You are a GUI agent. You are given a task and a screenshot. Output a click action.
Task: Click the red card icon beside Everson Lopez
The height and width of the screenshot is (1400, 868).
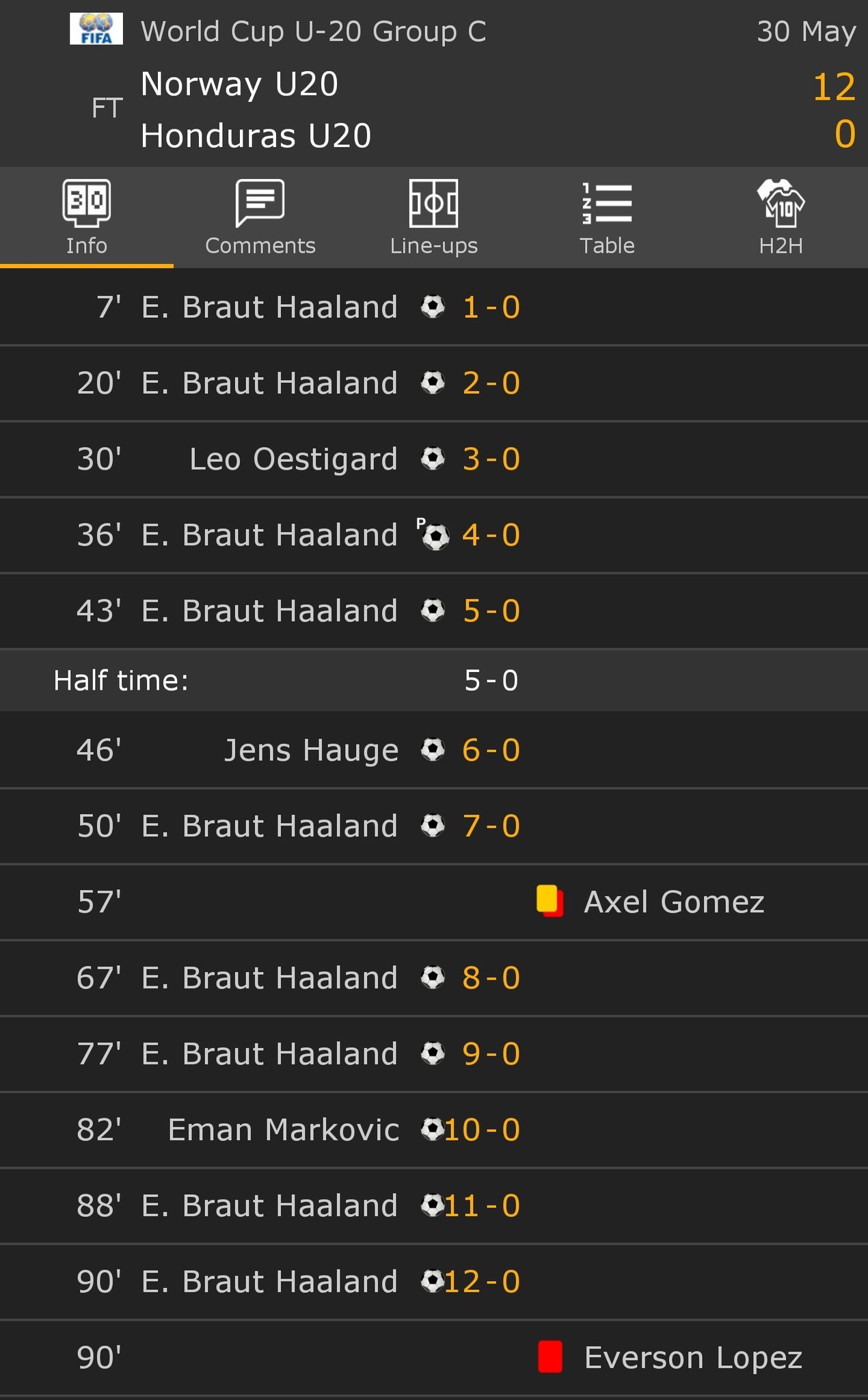click(x=550, y=1357)
